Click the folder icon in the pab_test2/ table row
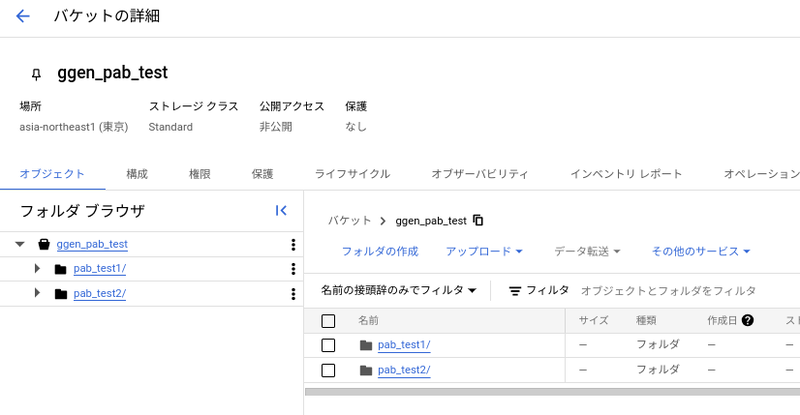 (366, 370)
